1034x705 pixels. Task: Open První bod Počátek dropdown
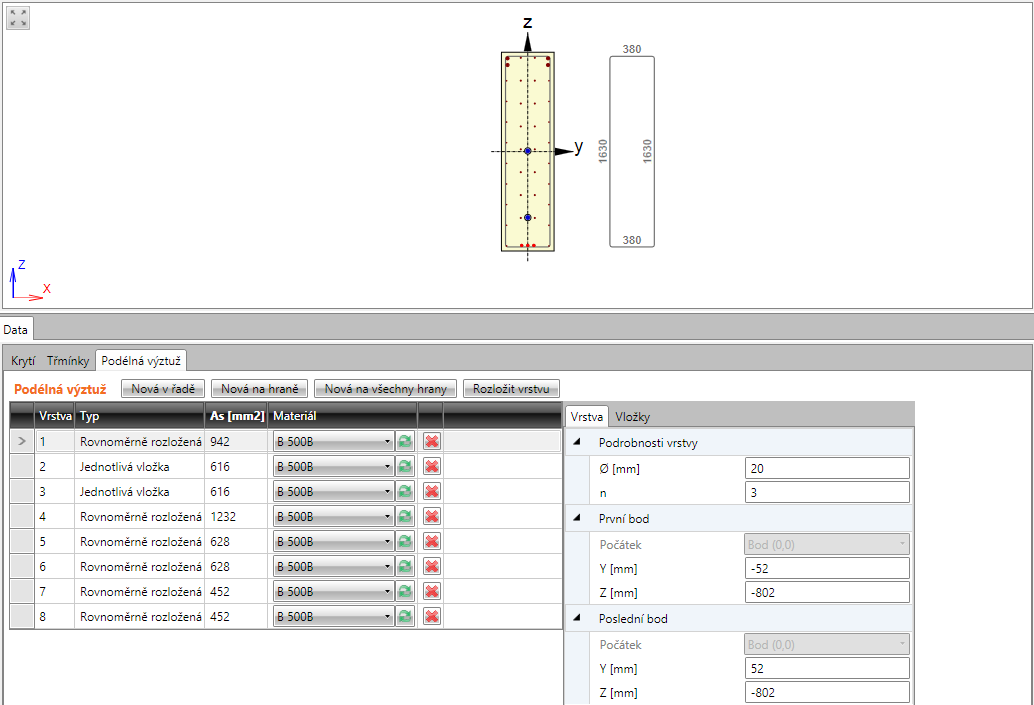tap(827, 544)
